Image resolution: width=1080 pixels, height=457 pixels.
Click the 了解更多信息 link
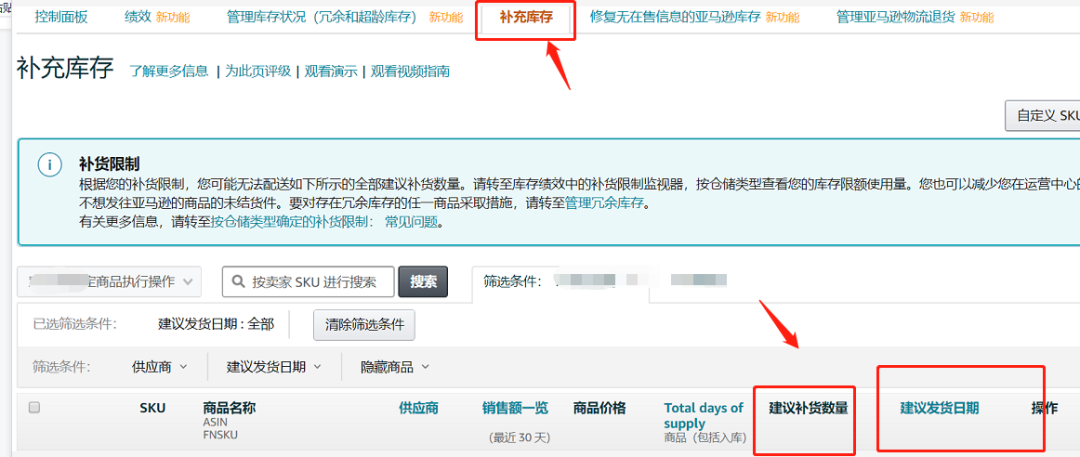(169, 71)
